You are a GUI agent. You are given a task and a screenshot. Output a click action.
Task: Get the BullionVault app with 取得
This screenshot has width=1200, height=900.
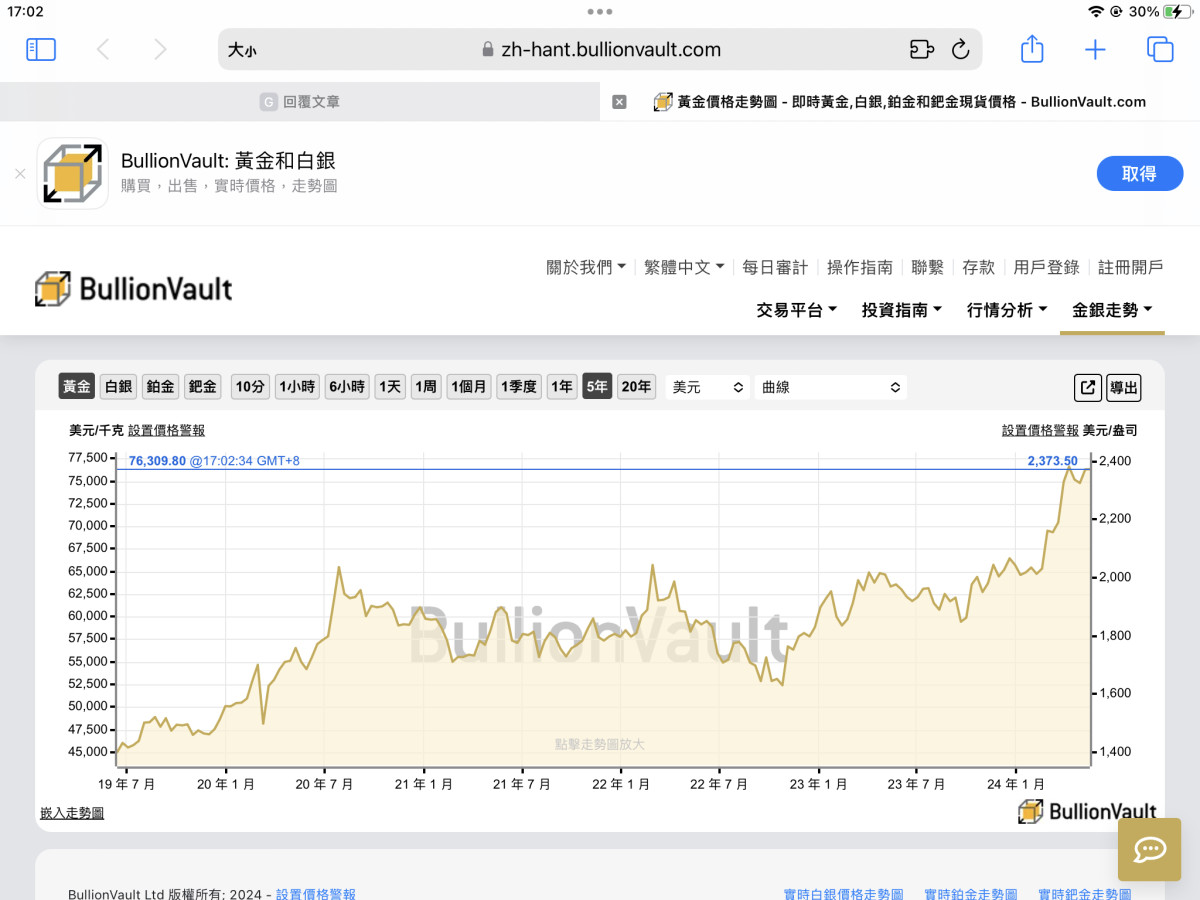1139,173
